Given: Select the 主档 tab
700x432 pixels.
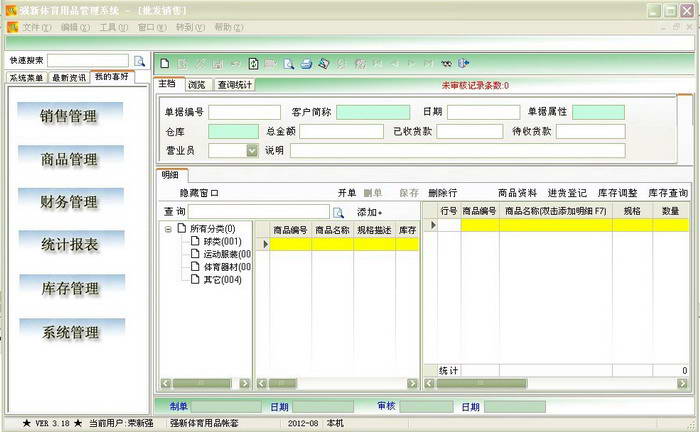Looking at the screenshot, I should [x=167, y=83].
